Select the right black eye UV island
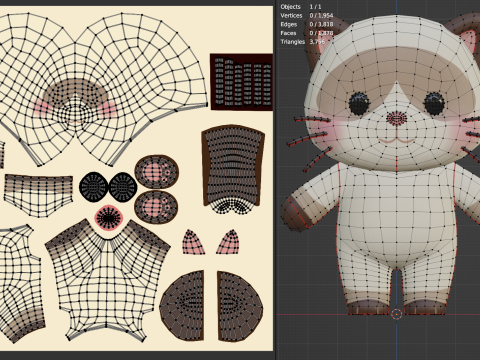Viewport: 480px width, 360px height. click(123, 187)
